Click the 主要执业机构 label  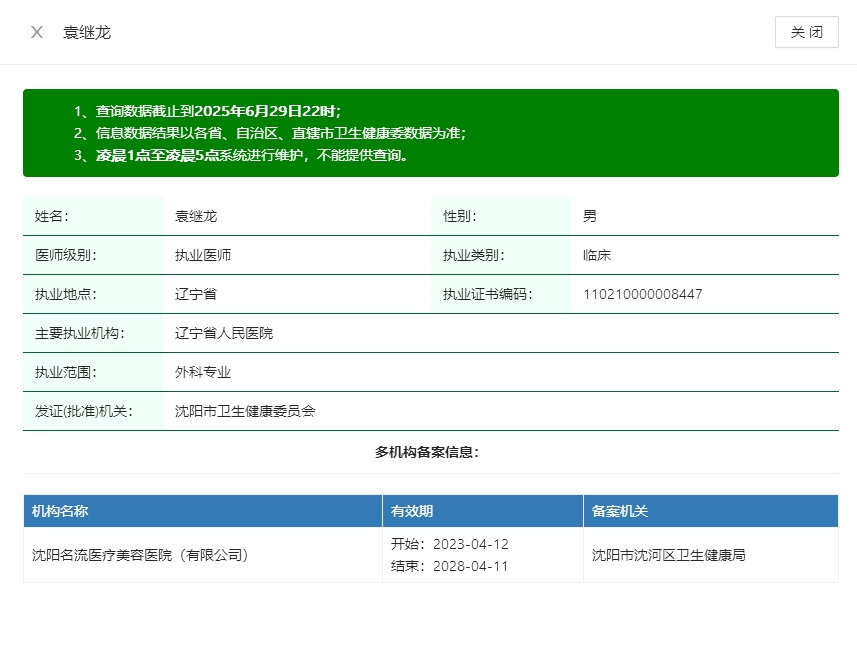point(80,333)
